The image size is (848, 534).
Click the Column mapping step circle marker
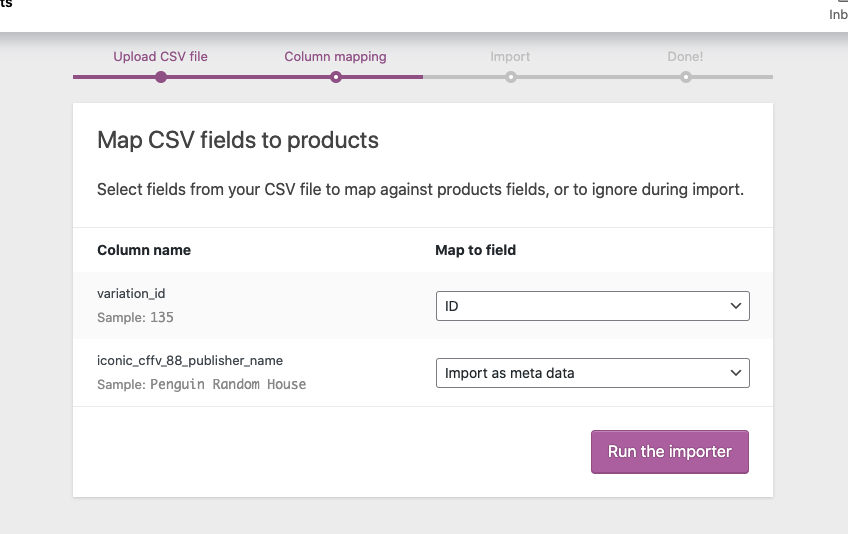pos(336,77)
